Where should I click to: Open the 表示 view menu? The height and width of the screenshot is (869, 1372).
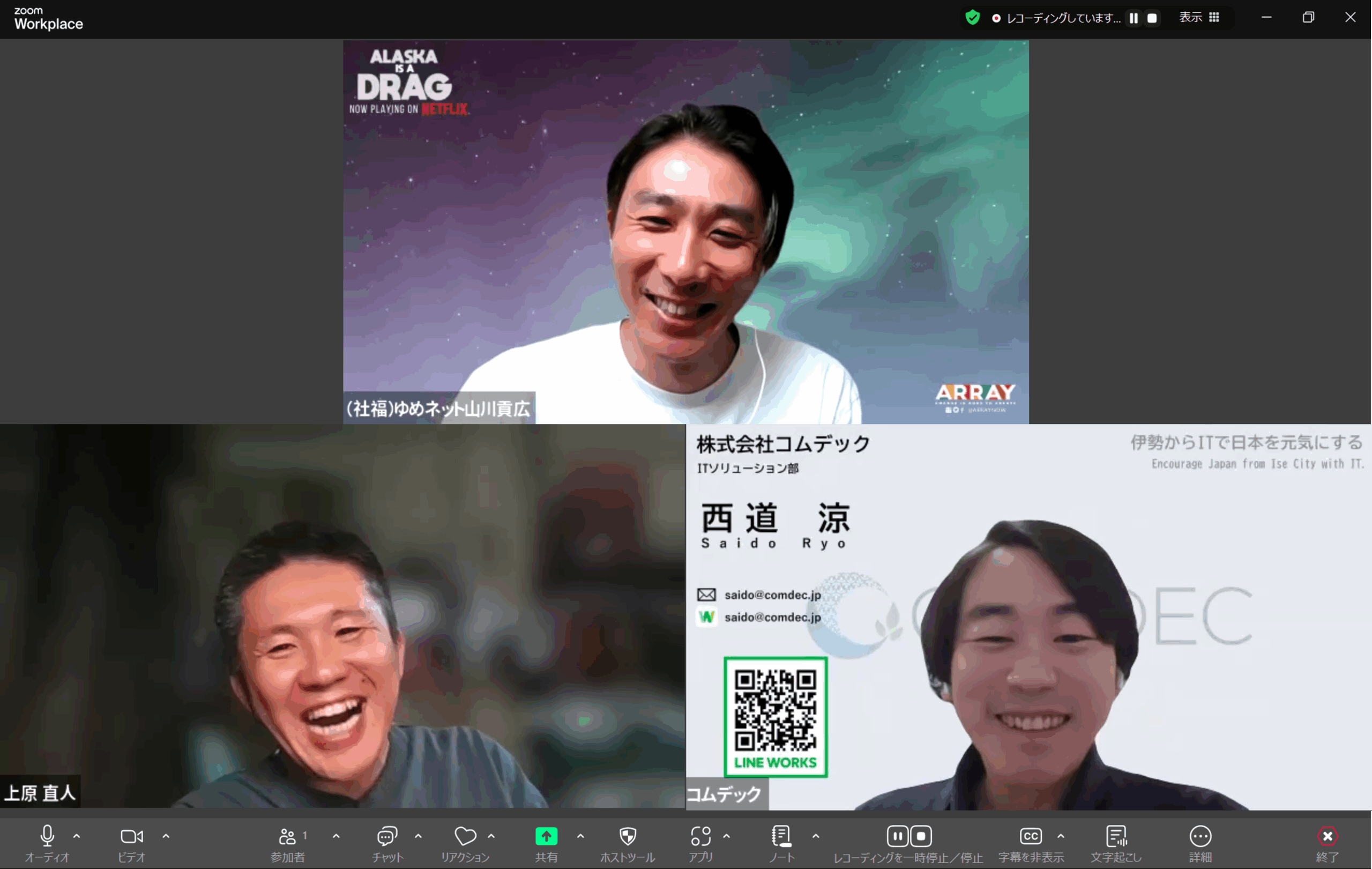tap(1190, 17)
